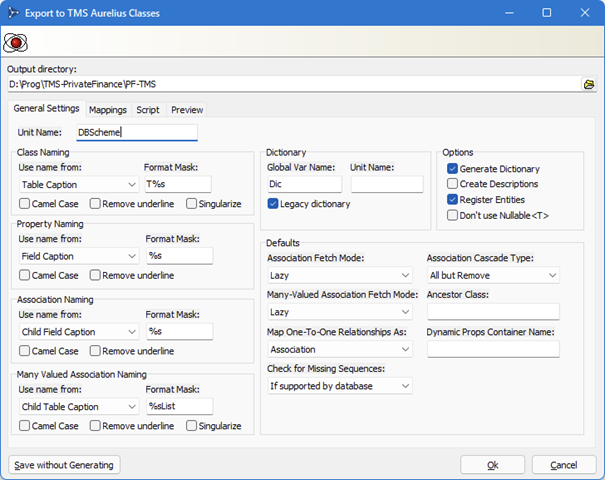This screenshot has height=480, width=605.
Task: Expand Association Fetch Mode dropdown
Action: [340, 275]
